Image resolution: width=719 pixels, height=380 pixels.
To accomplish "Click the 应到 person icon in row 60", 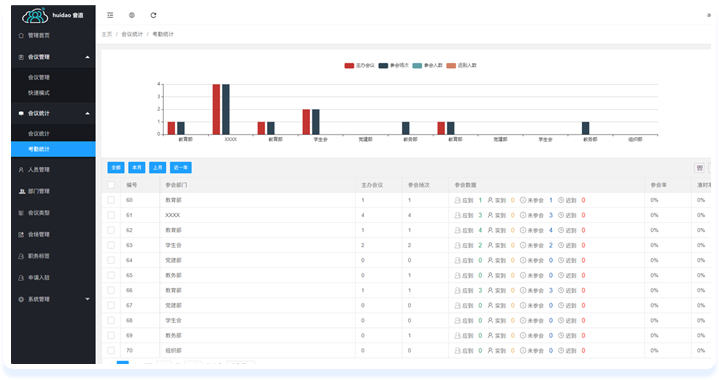I will pyautogui.click(x=457, y=200).
